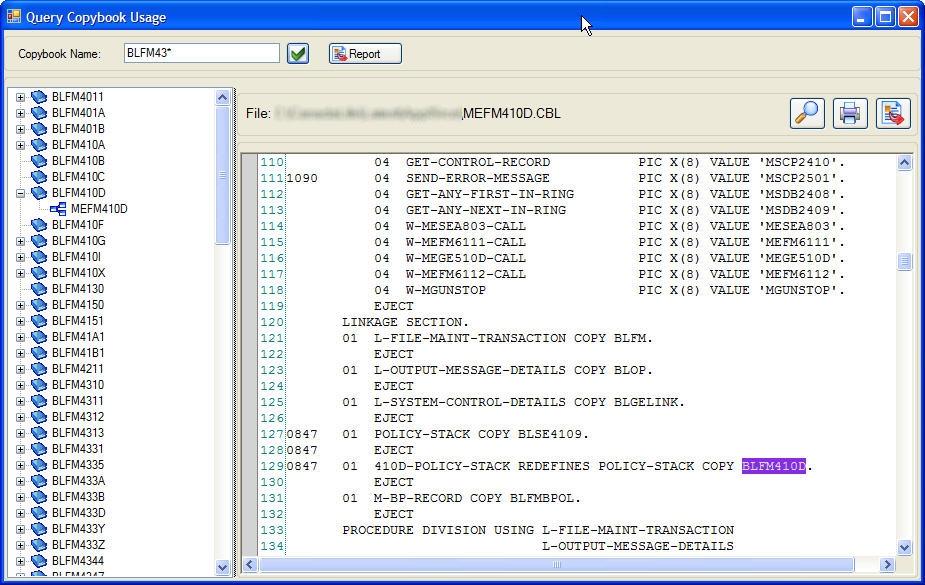Click the BLFM4312 copybook book icon
The width and height of the screenshot is (925, 585).
pyautogui.click(x=39, y=416)
